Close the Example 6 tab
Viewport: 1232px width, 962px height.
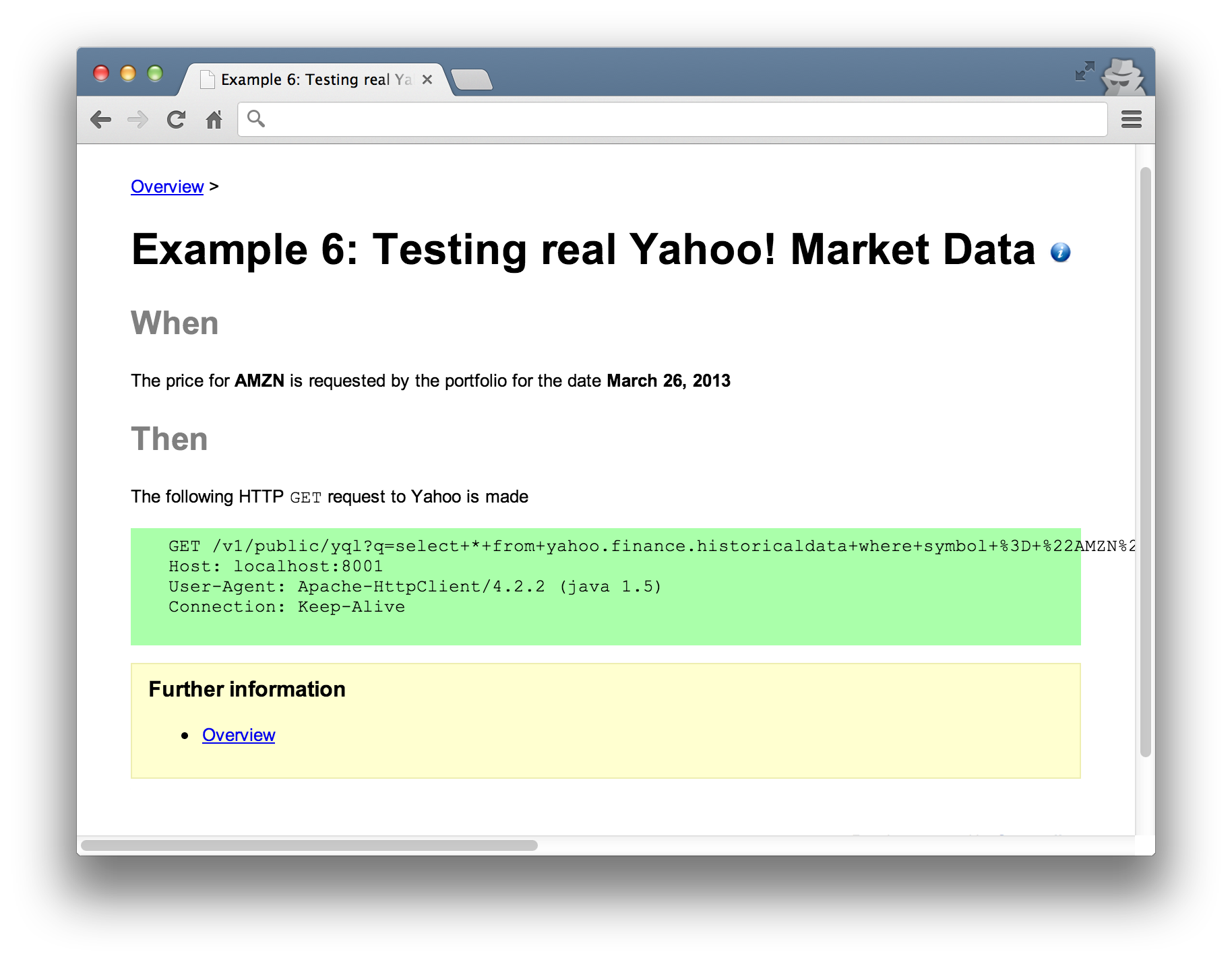pos(427,79)
